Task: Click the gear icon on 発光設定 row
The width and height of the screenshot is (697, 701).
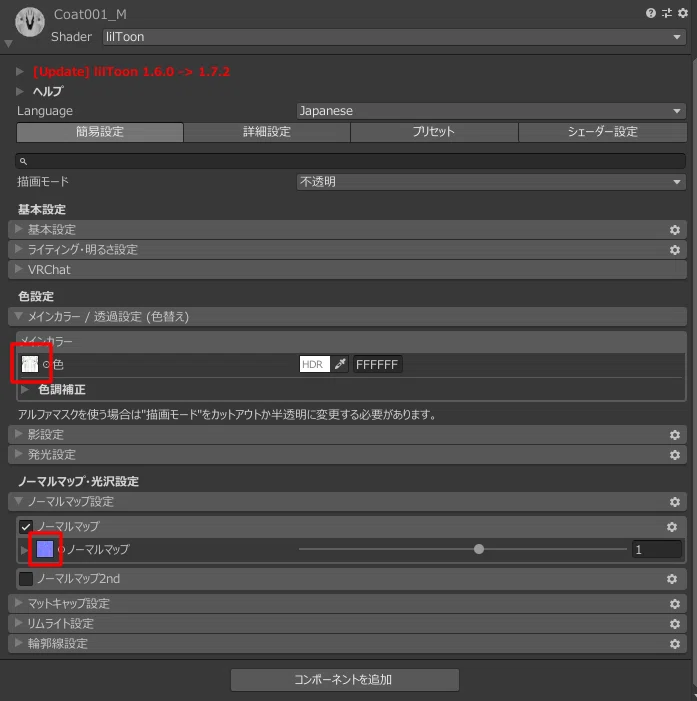Action: [x=675, y=455]
